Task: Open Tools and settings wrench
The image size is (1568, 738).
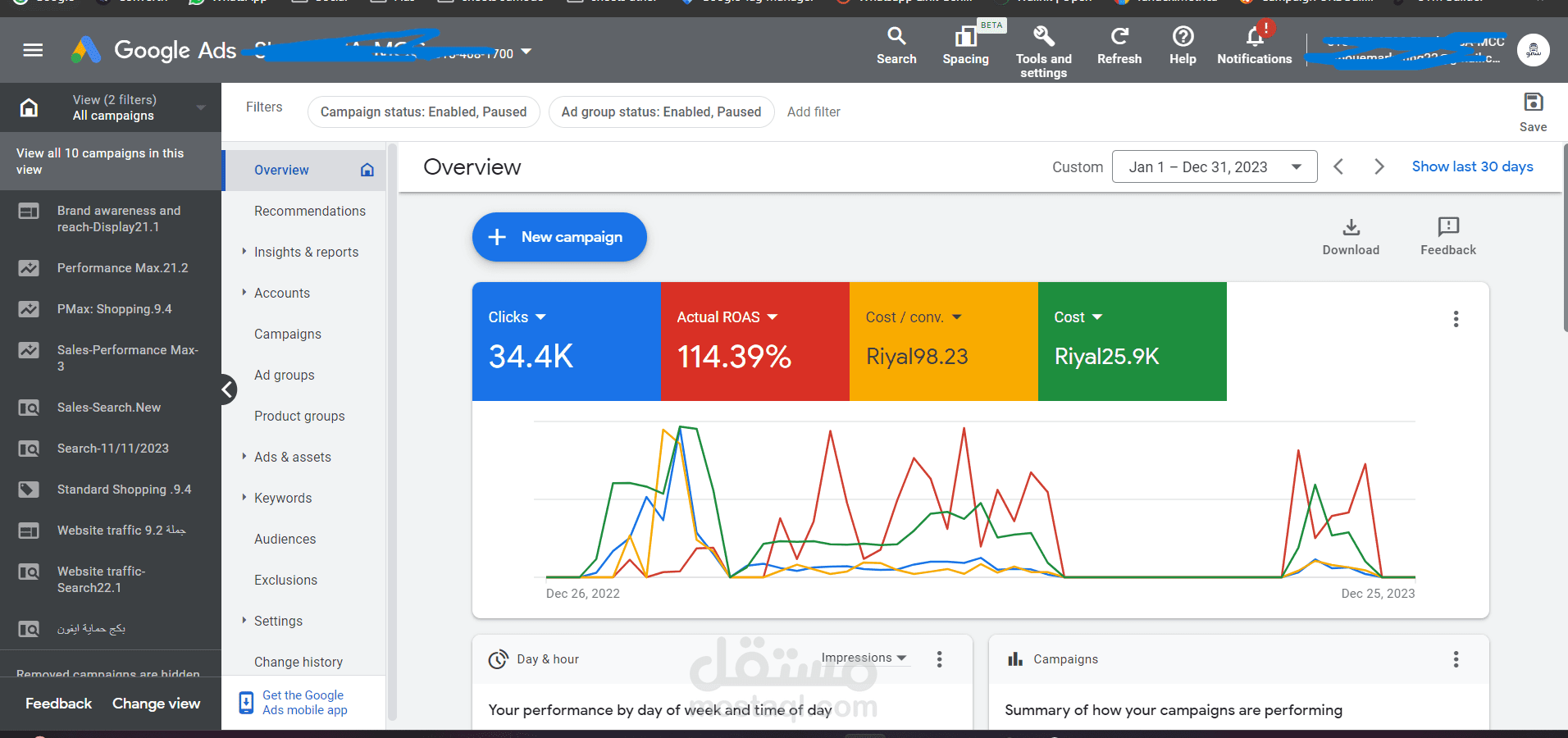Action: [x=1043, y=52]
